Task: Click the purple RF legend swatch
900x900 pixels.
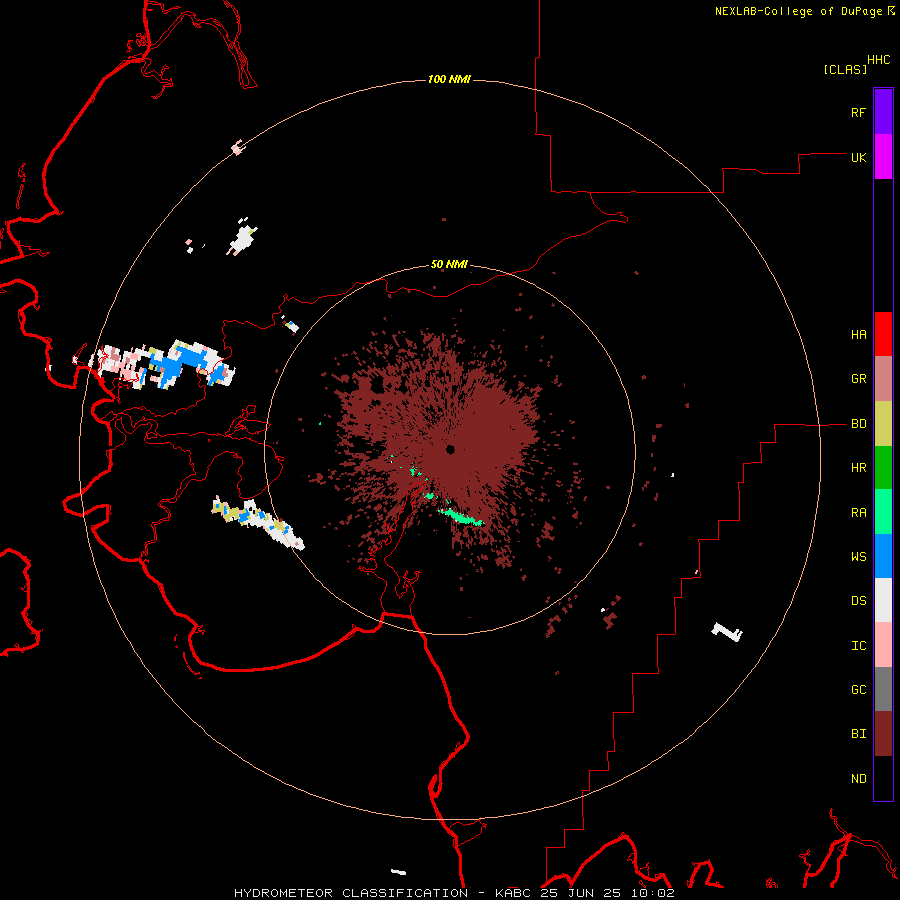Action: tap(883, 112)
